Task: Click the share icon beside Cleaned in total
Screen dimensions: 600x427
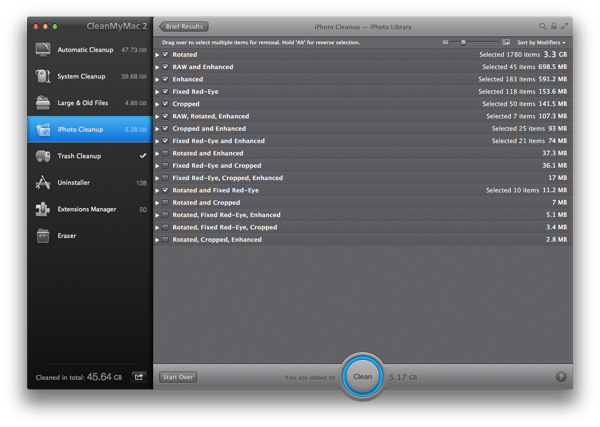Action: pyautogui.click(x=139, y=377)
